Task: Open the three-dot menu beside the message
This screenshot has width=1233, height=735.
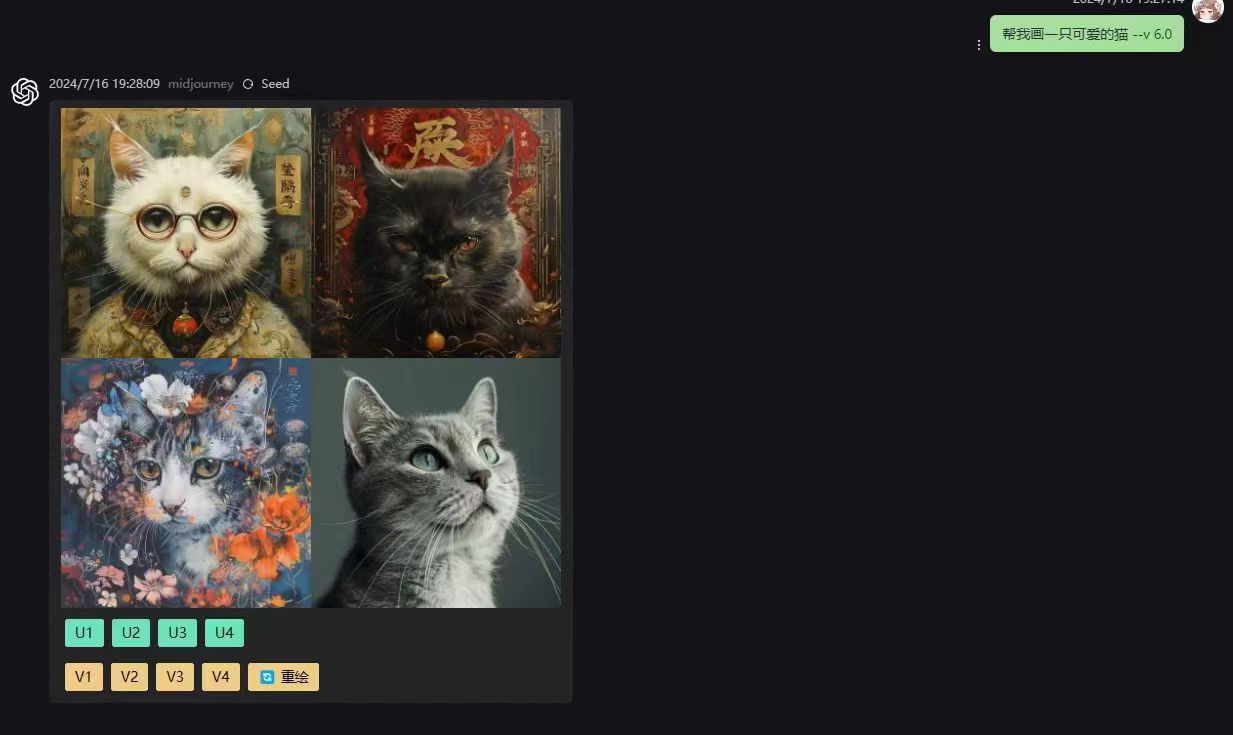Action: [978, 45]
